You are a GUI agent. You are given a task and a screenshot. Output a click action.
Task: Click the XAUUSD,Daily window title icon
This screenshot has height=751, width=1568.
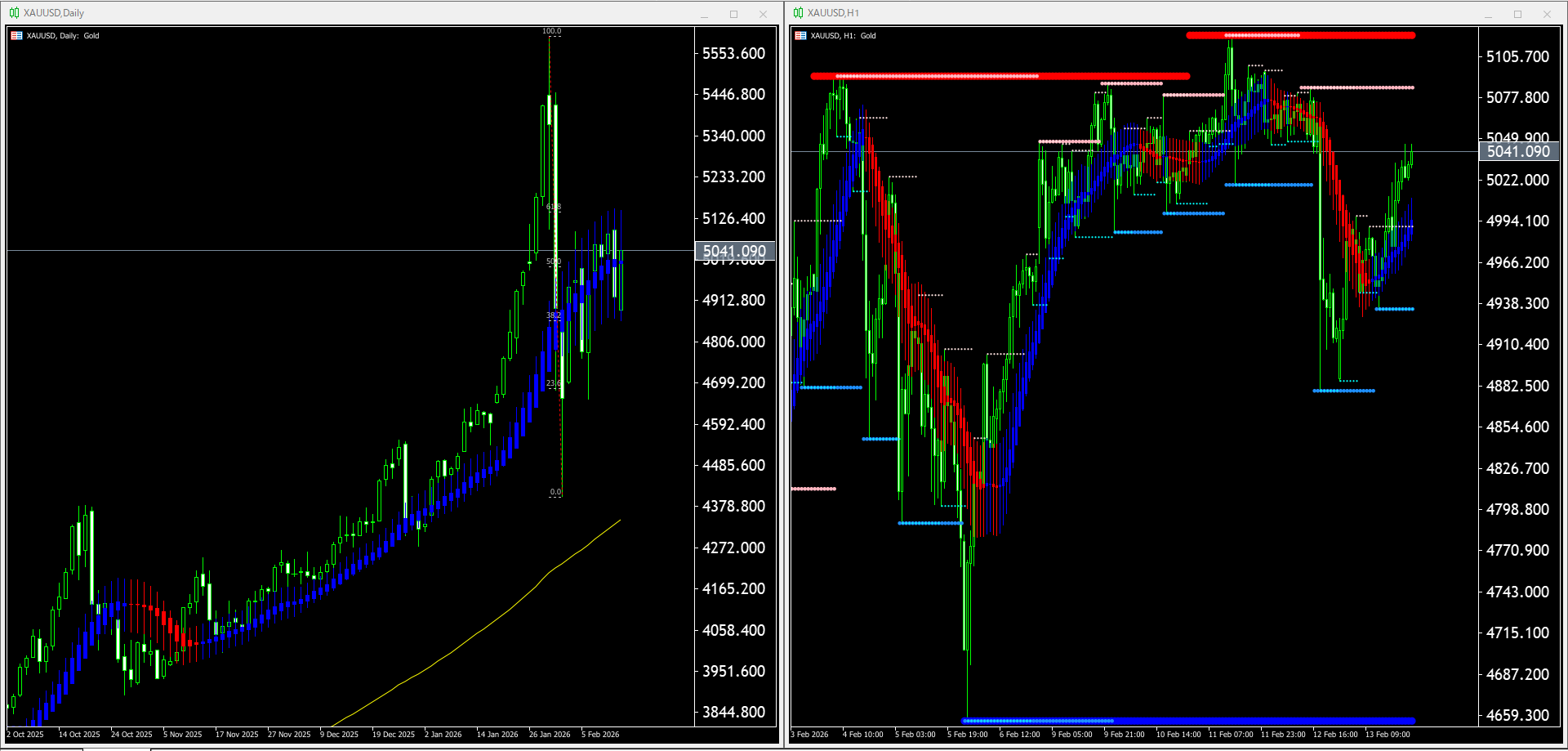point(14,13)
